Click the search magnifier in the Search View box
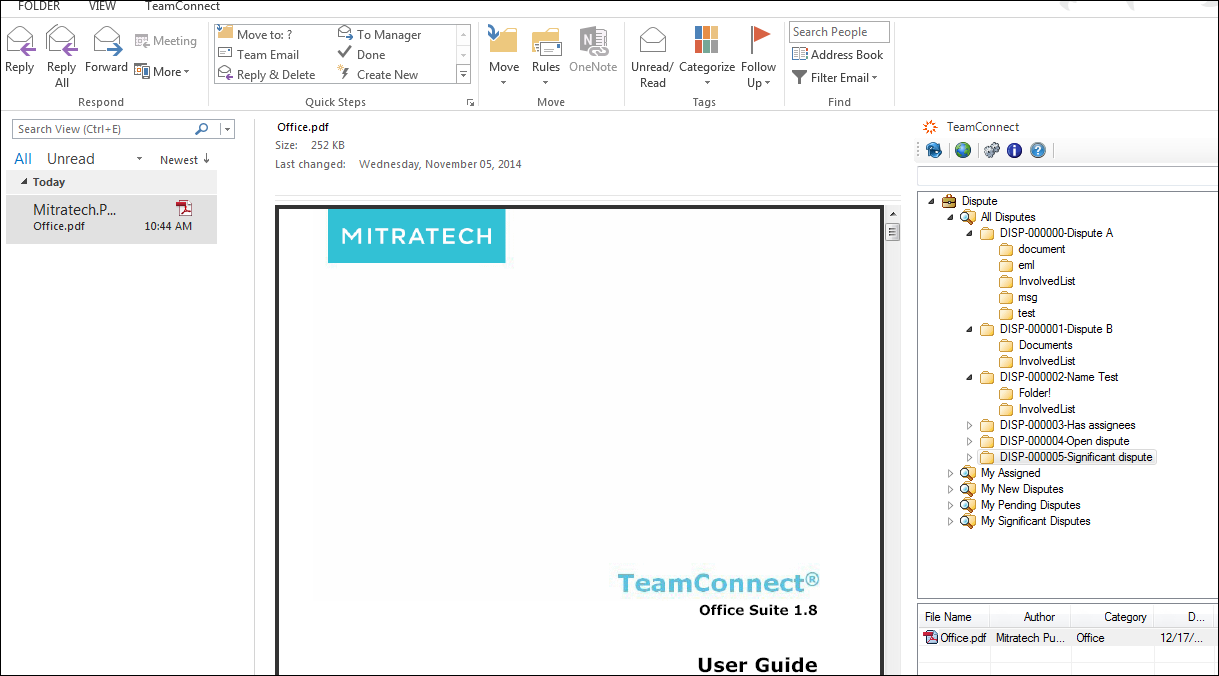Image resolution: width=1219 pixels, height=676 pixels. [x=202, y=129]
